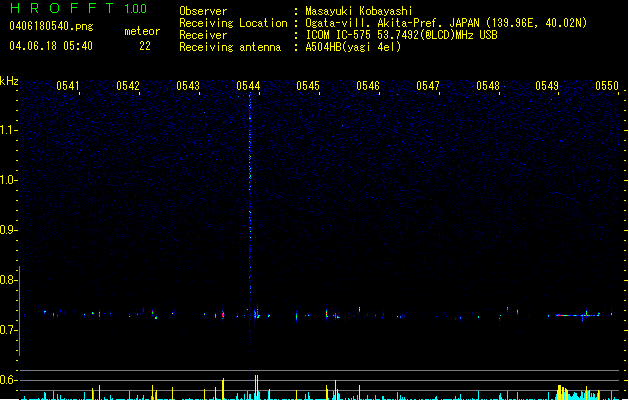Click the Observer label

pyautogui.click(x=203, y=11)
